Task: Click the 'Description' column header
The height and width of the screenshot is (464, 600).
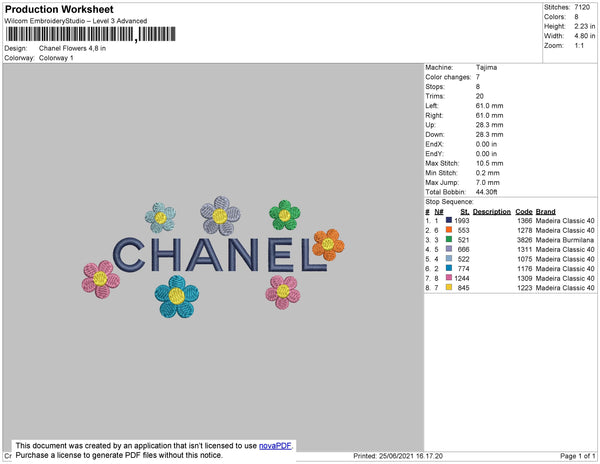Action: pos(492,212)
